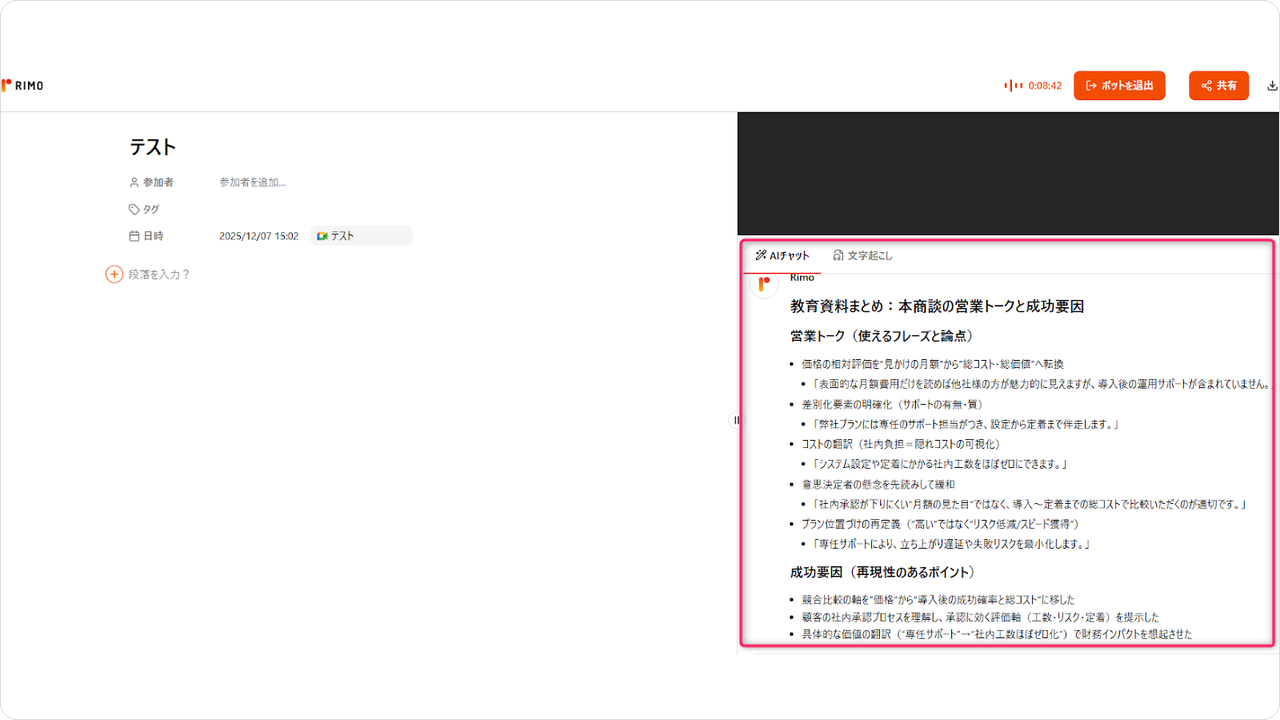This screenshot has width=1280, height=720.
Task: Focus the 参加者を追加 field
Action: pos(252,183)
